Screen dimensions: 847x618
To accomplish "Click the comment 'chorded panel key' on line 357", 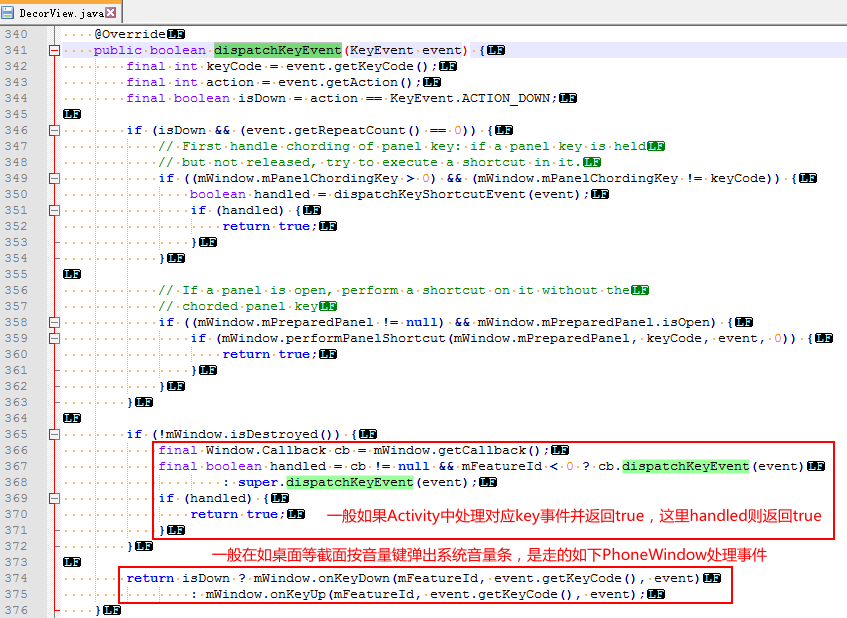I will pos(250,306).
